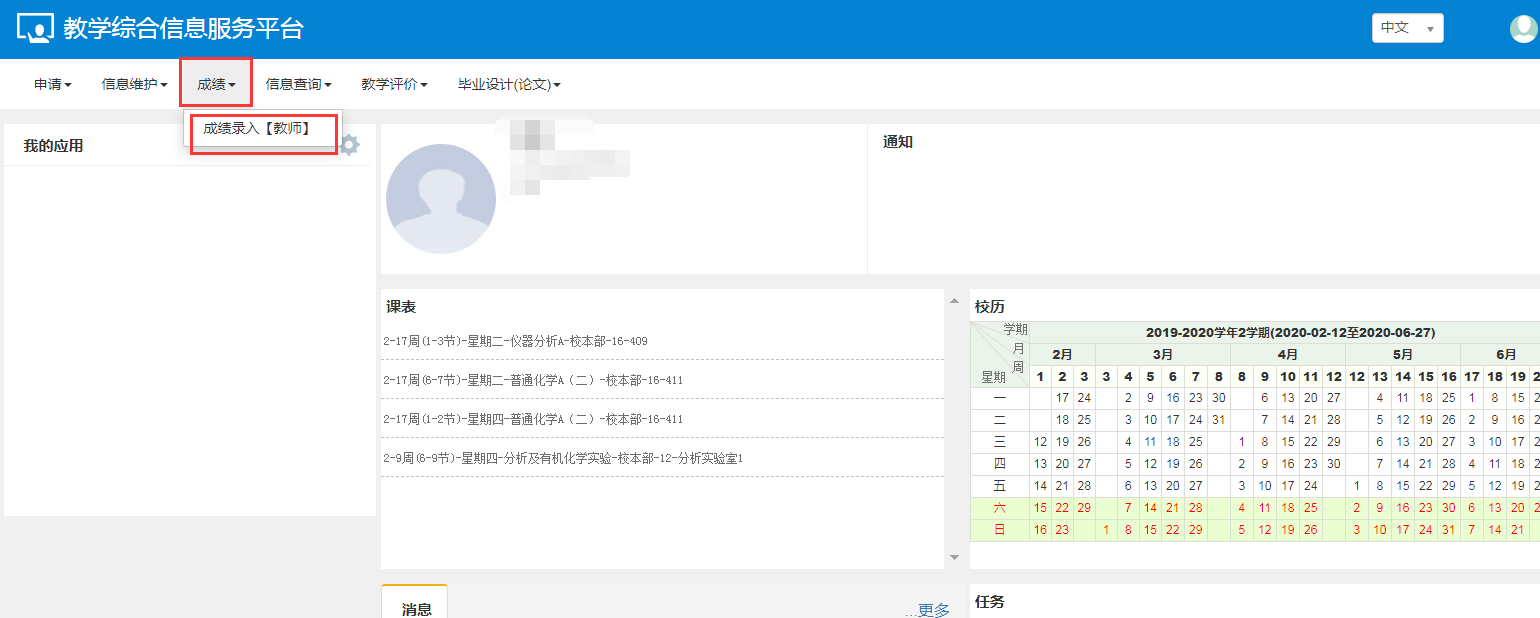
Task: Open the 中文 language dropdown
Action: tap(1407, 28)
